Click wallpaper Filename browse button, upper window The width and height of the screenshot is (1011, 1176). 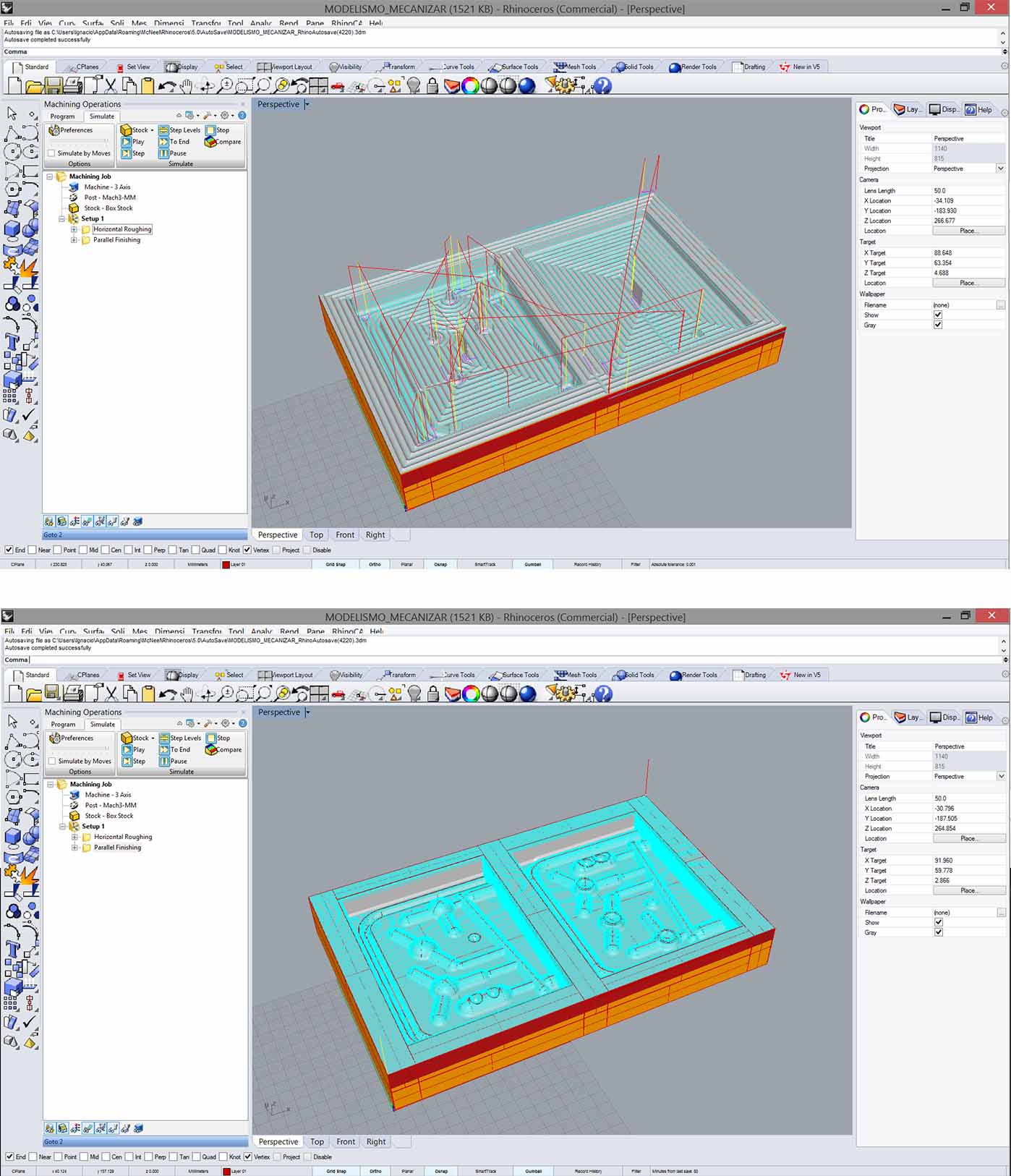click(x=1001, y=305)
